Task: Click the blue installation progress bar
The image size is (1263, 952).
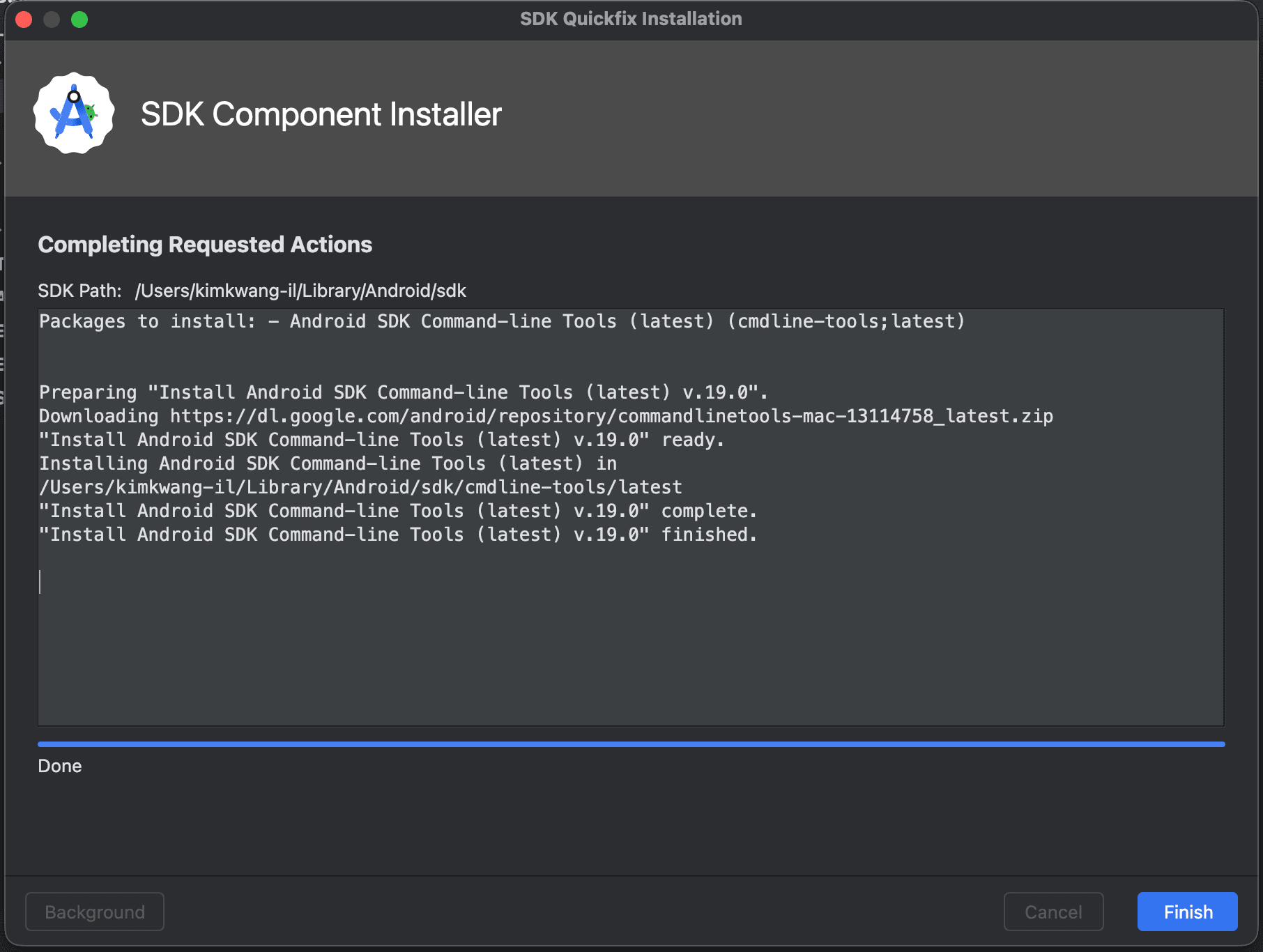Action: click(631, 744)
